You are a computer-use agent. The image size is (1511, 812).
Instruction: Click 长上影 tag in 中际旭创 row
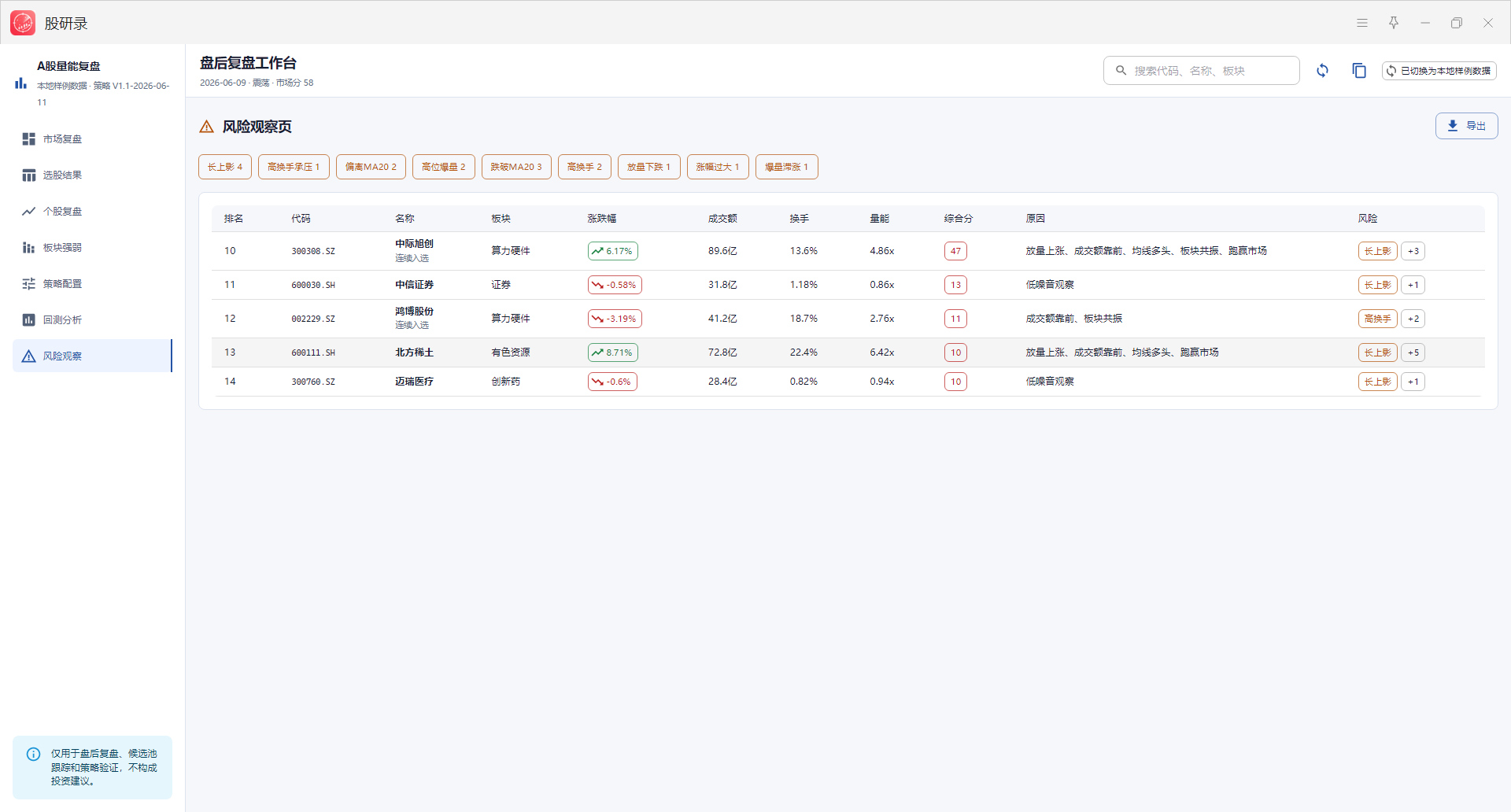click(x=1378, y=251)
